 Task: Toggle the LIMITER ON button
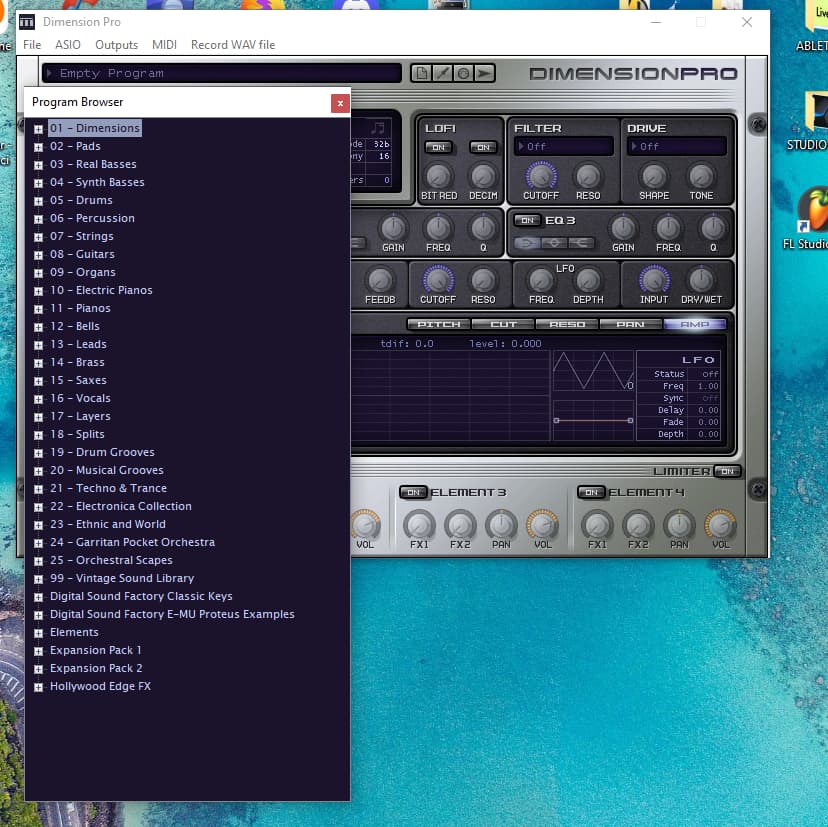727,471
